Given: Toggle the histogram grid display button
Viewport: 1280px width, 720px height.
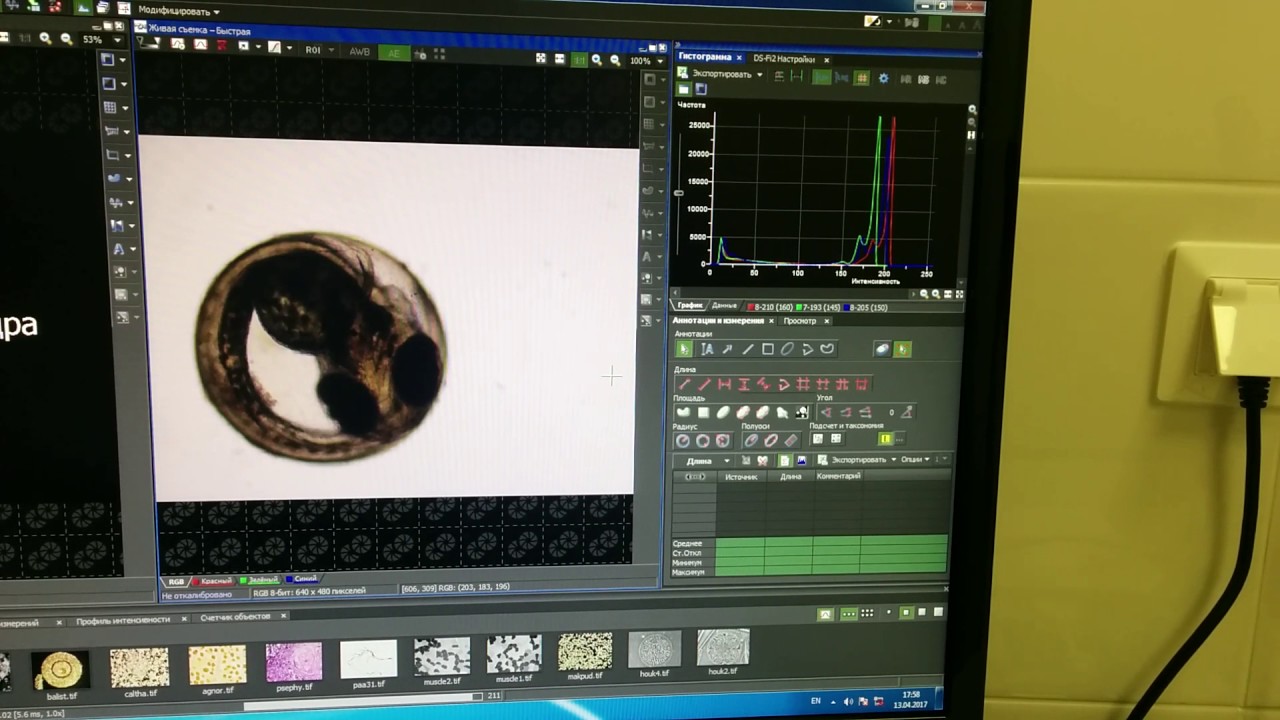Looking at the screenshot, I should (861, 78).
